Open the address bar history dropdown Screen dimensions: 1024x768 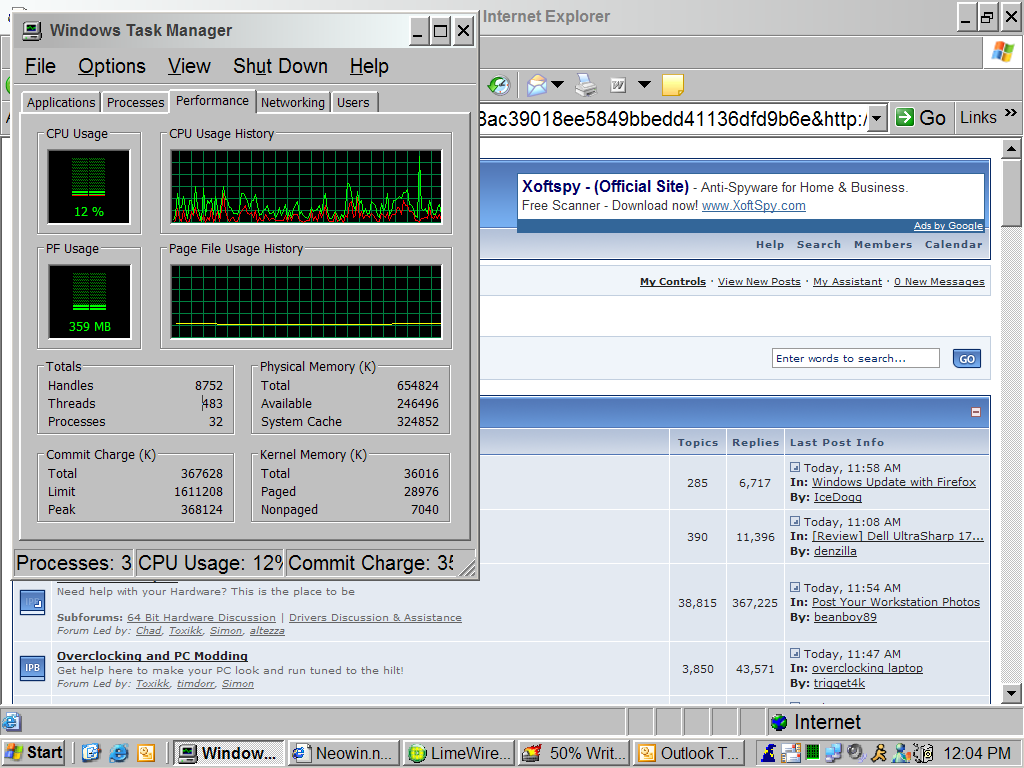[876, 117]
